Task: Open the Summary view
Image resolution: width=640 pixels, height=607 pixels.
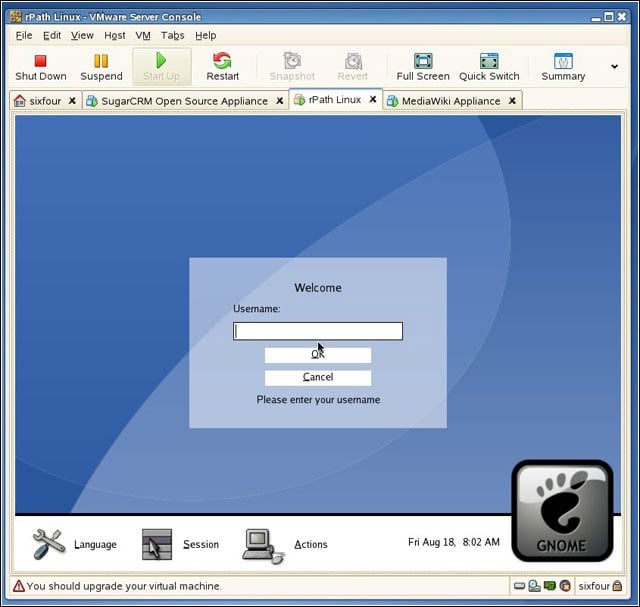Action: click(563, 67)
